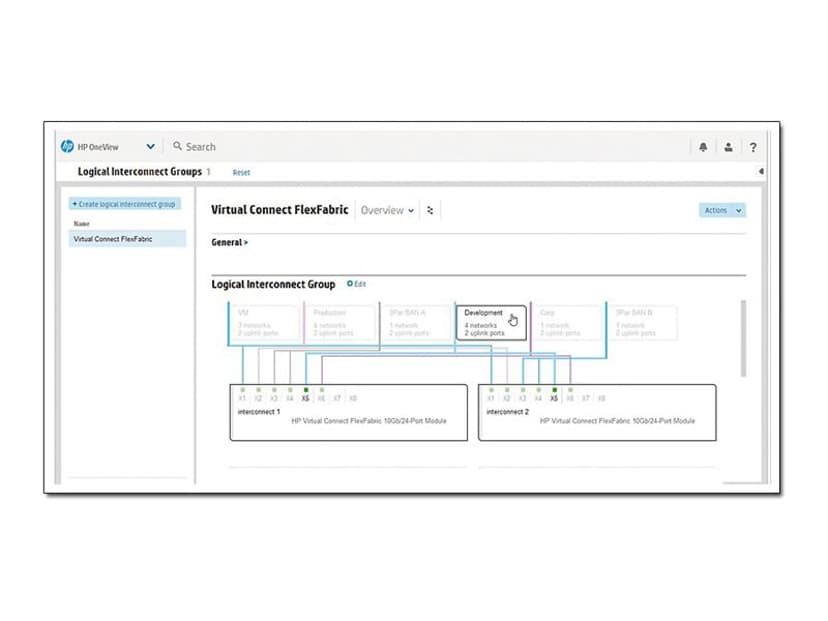The image size is (828, 621).
Task: Open notifications via the bell icon
Action: (703, 147)
